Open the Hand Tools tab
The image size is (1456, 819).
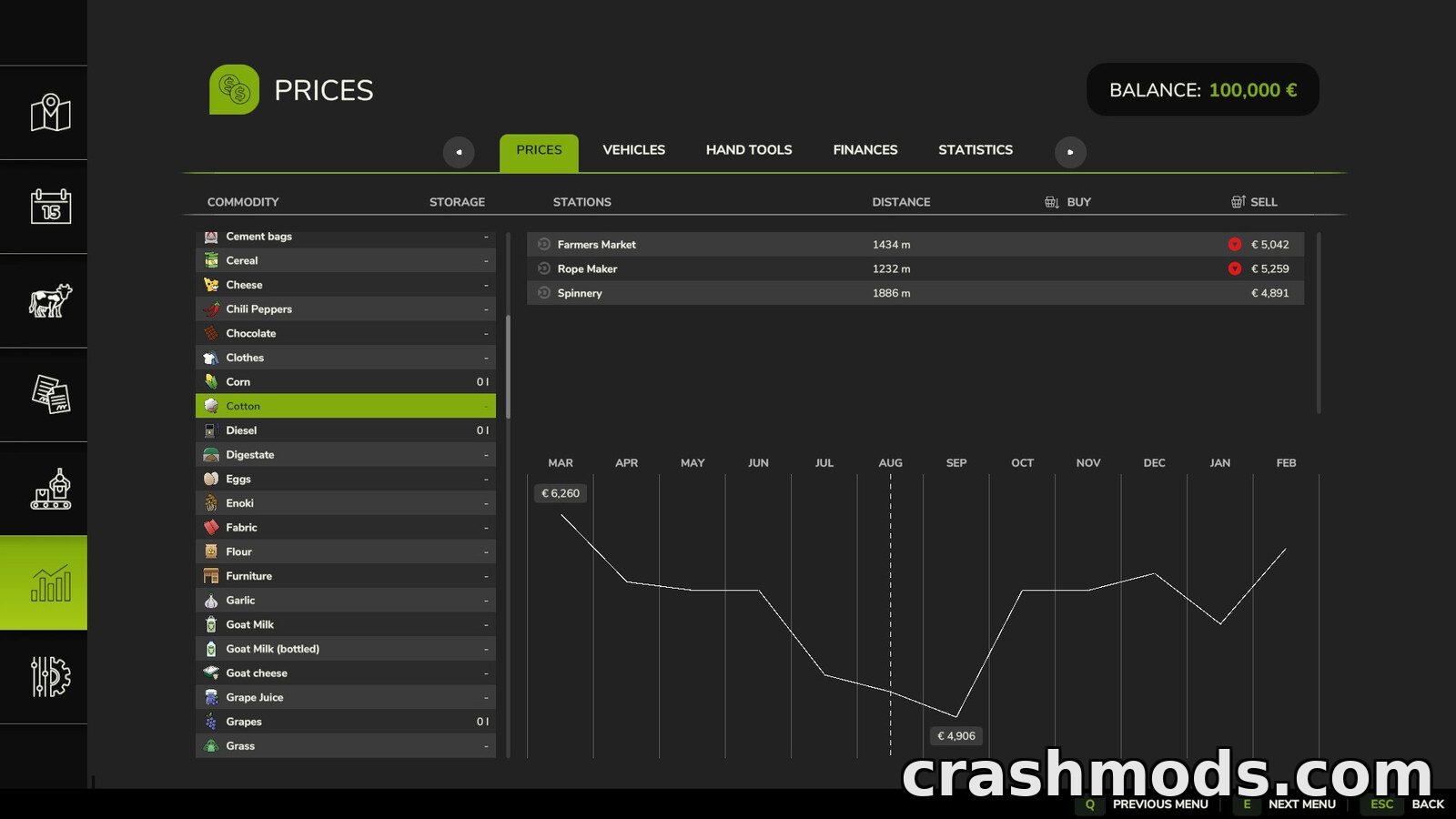(749, 150)
